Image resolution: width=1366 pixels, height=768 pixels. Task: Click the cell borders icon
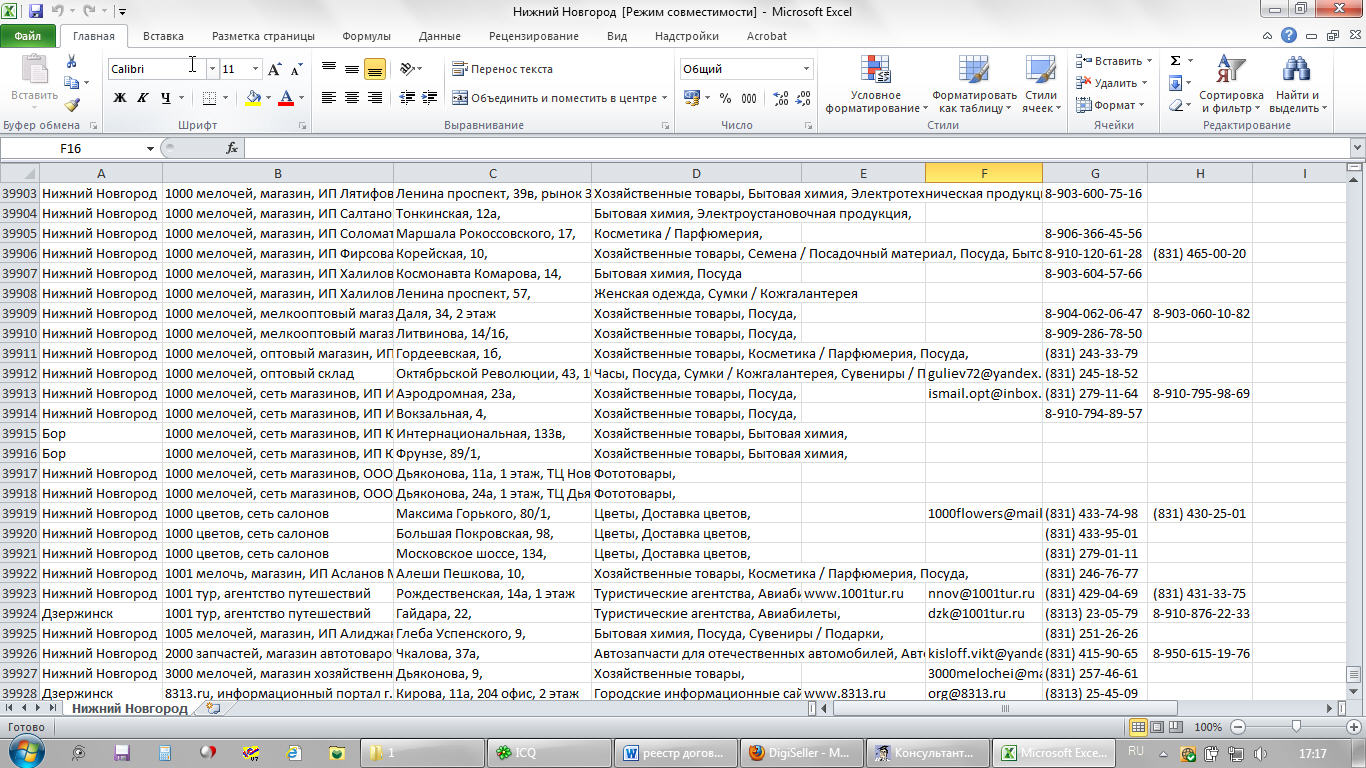(209, 98)
